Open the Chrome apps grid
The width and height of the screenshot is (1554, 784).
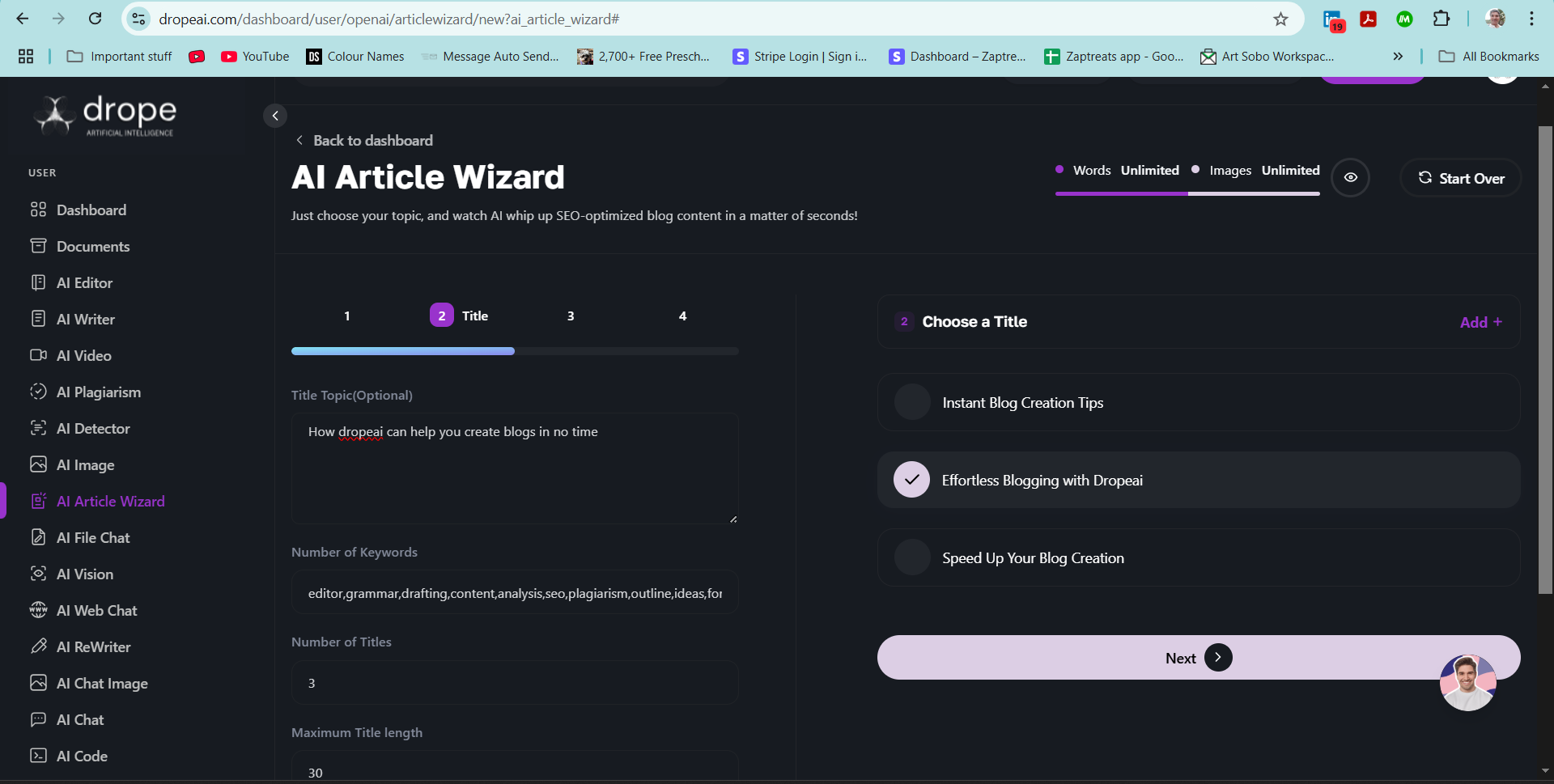tap(26, 56)
